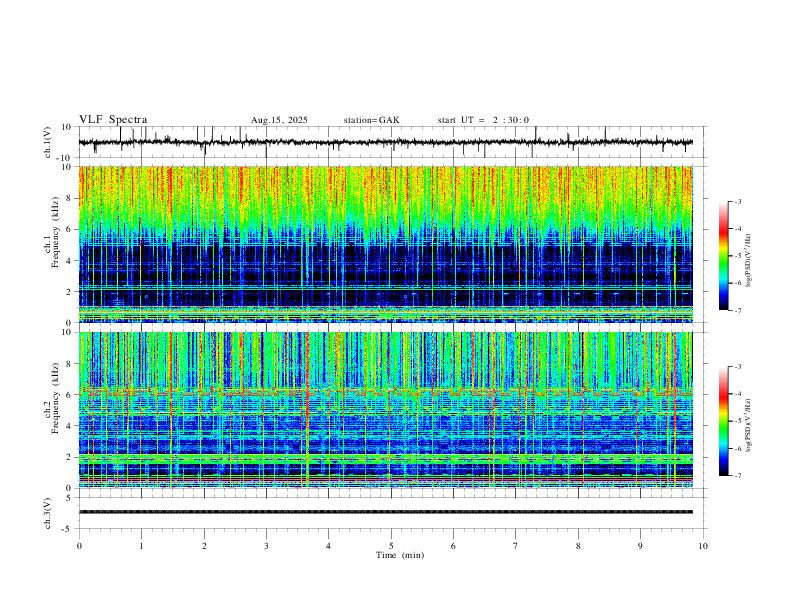Viewport: 792px width, 612px height.
Task: Click time axis tick label "1"
Action: pos(141,546)
